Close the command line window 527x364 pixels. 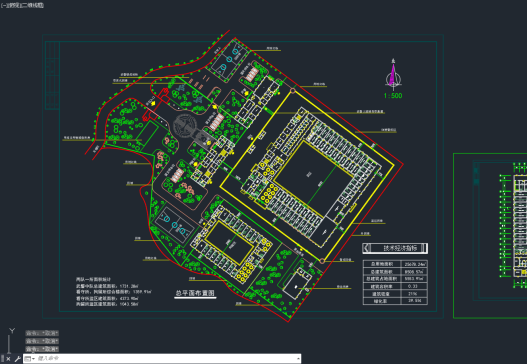pyautogui.click(x=8, y=359)
